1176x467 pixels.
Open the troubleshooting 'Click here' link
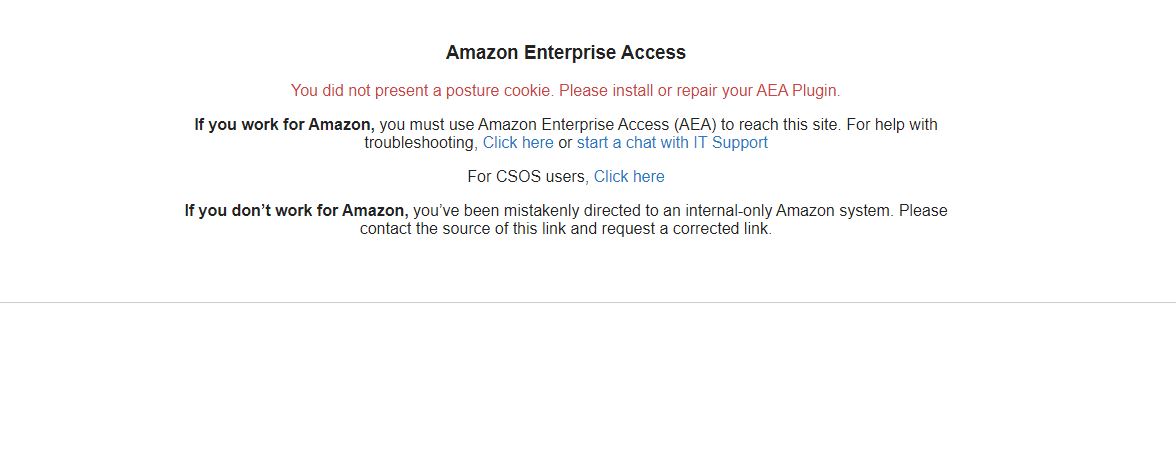518,142
